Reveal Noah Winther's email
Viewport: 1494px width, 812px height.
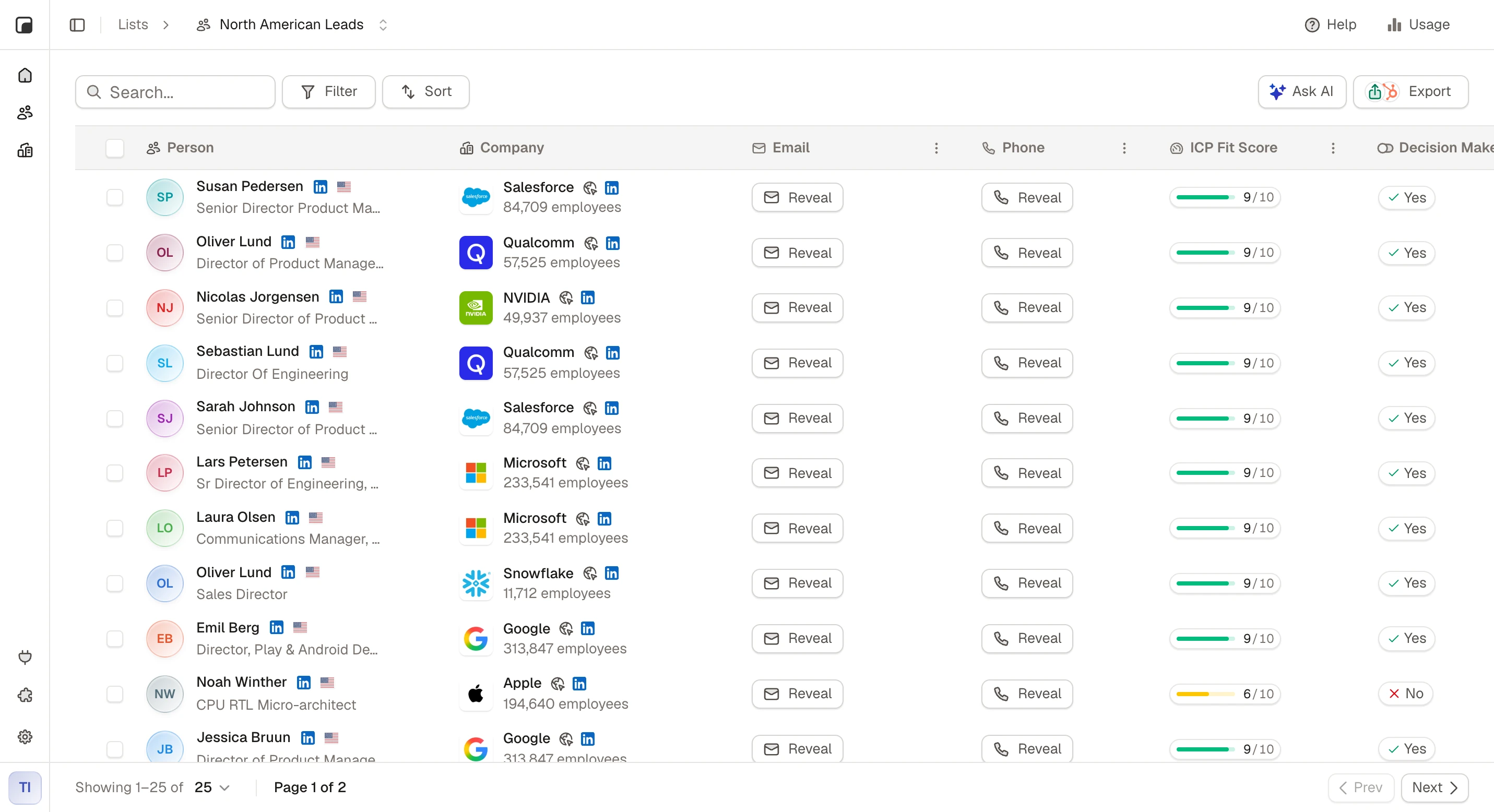pyautogui.click(x=798, y=694)
